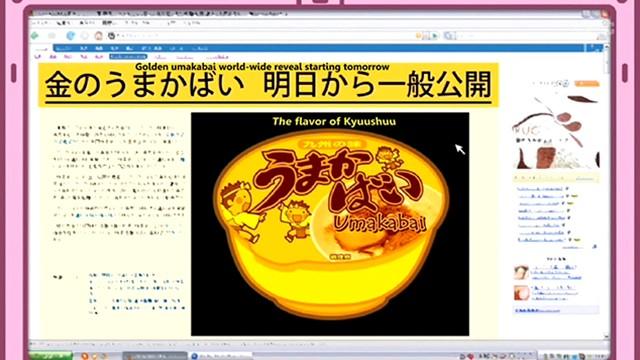Click inside the browser address bar
This screenshot has height=360, width=640.
coord(265,36)
